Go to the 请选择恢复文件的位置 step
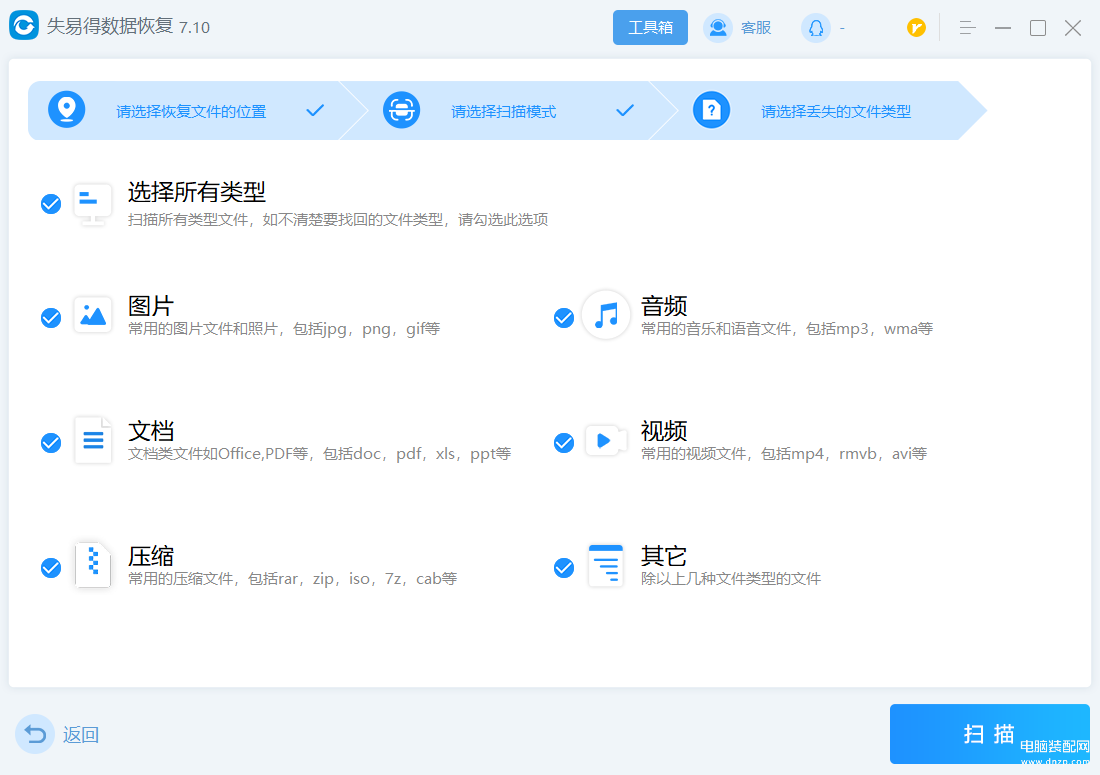Screen dimensions: 1100x775 tap(191, 111)
